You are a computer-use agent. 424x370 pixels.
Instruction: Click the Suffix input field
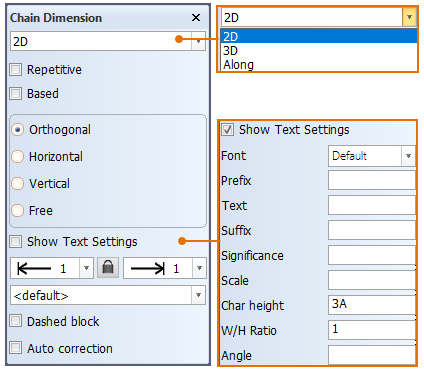coord(372,230)
